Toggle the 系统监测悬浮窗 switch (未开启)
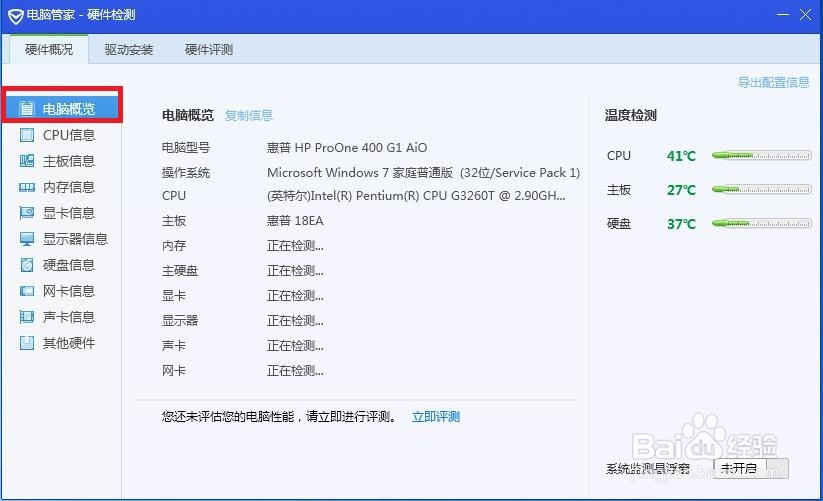The height and width of the screenshot is (501, 823). 751,468
